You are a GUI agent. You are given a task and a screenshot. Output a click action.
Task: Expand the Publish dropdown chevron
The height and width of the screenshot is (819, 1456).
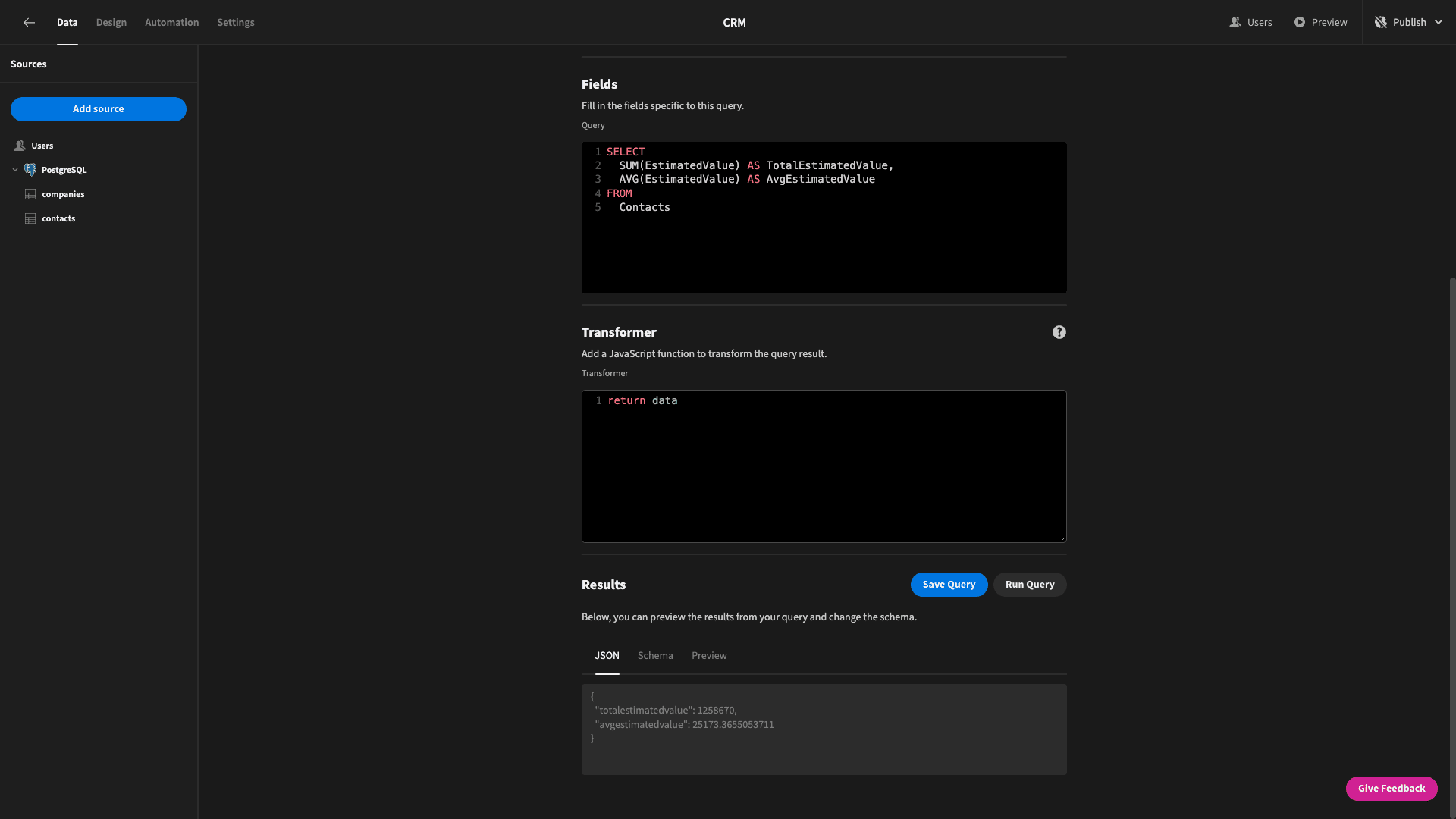(x=1439, y=23)
